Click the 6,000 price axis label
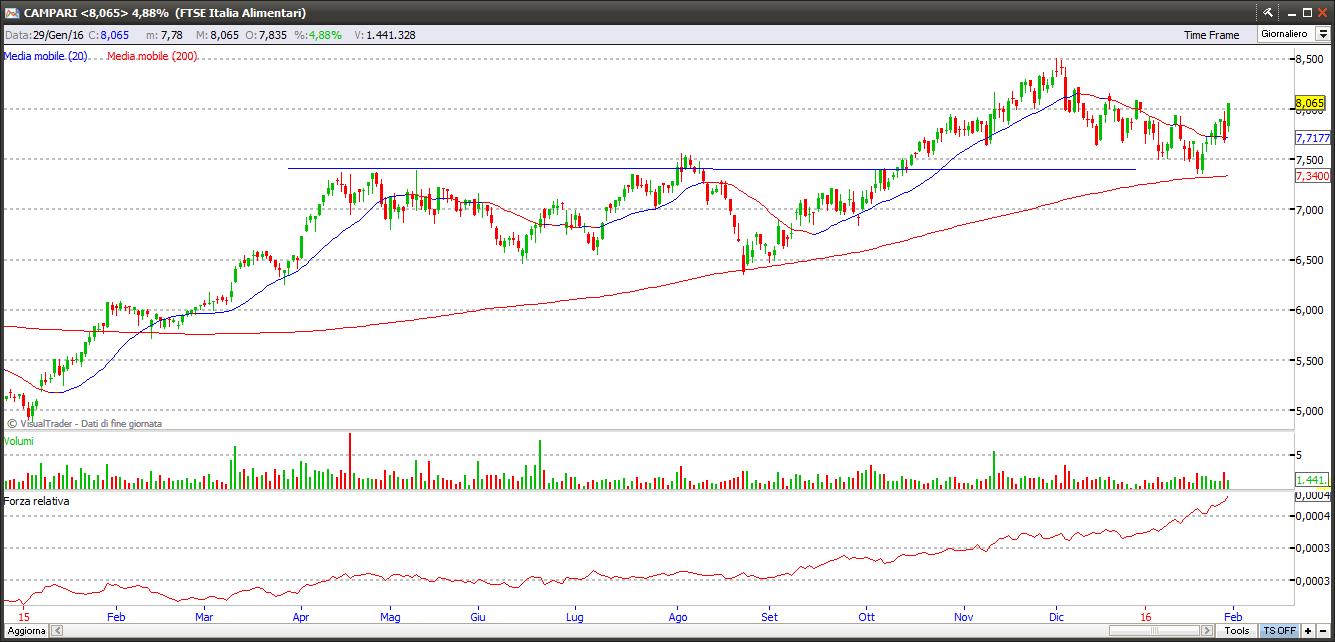This screenshot has width=1335, height=642. (1309, 311)
